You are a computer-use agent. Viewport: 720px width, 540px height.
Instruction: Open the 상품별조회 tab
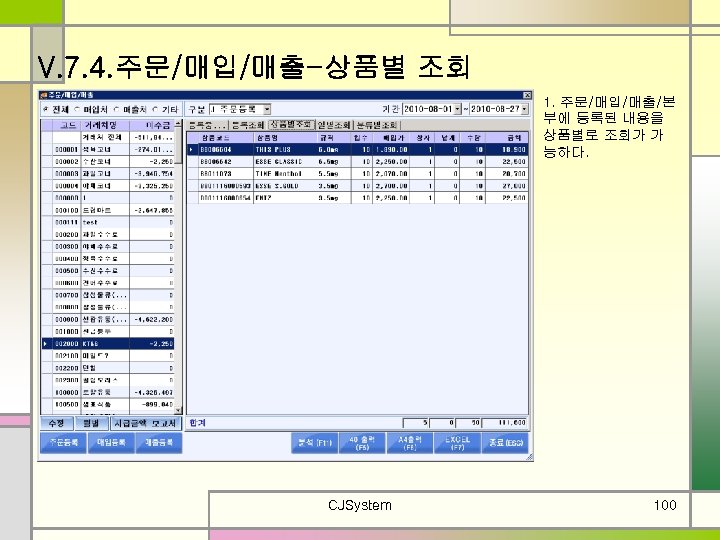coord(291,124)
